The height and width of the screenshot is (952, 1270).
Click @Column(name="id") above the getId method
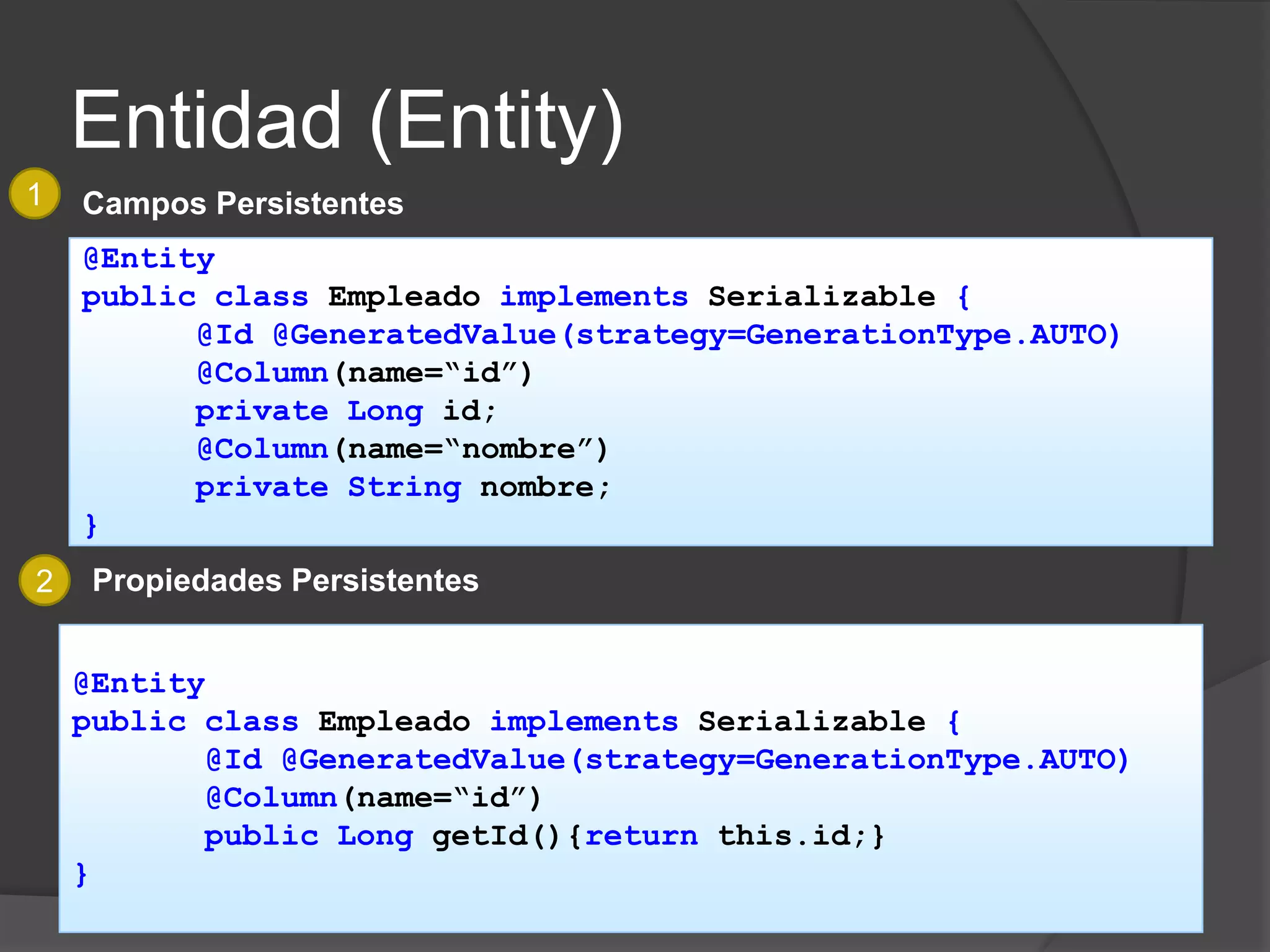point(373,798)
